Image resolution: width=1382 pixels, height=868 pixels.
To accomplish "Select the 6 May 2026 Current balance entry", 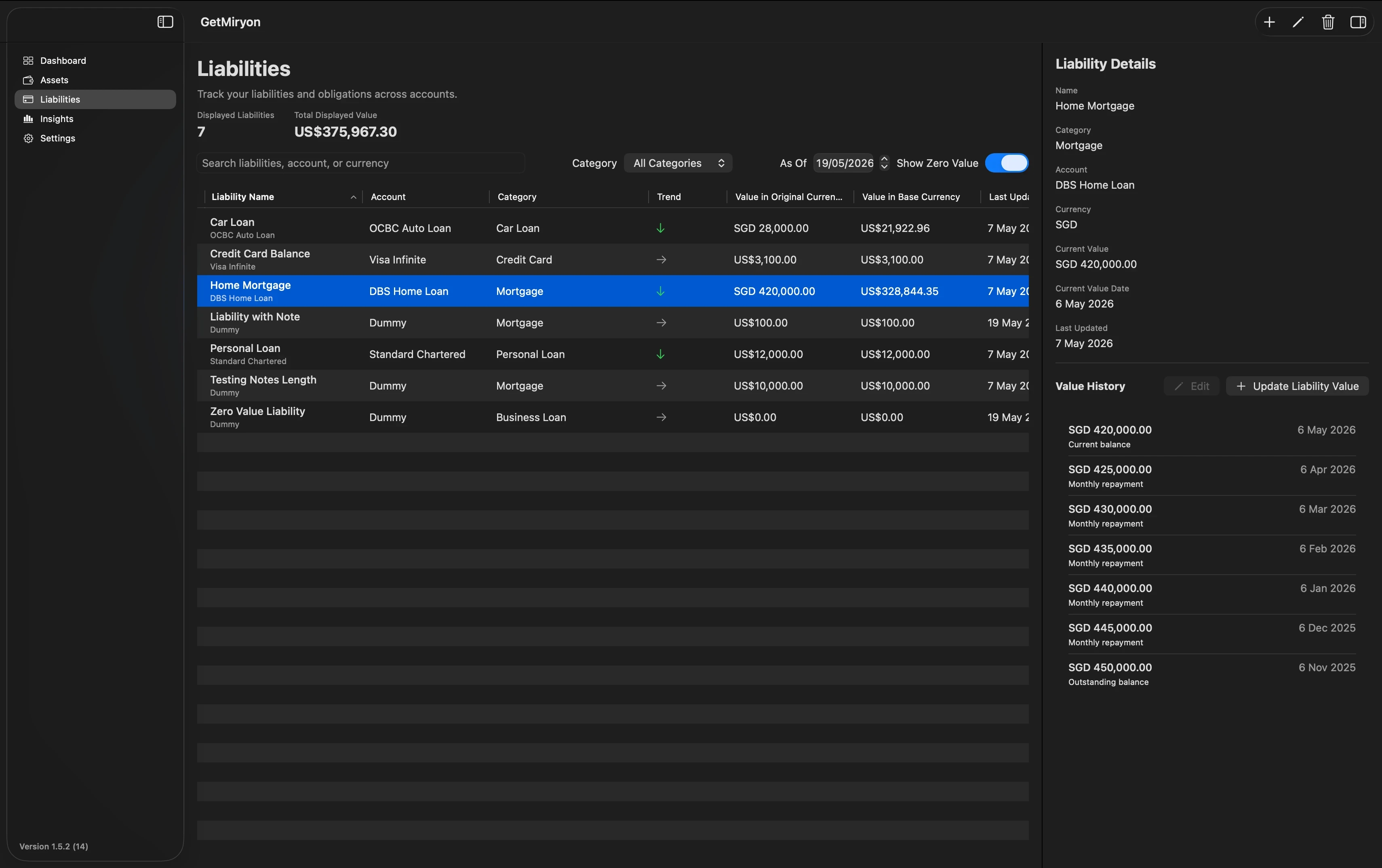I will click(x=1211, y=436).
